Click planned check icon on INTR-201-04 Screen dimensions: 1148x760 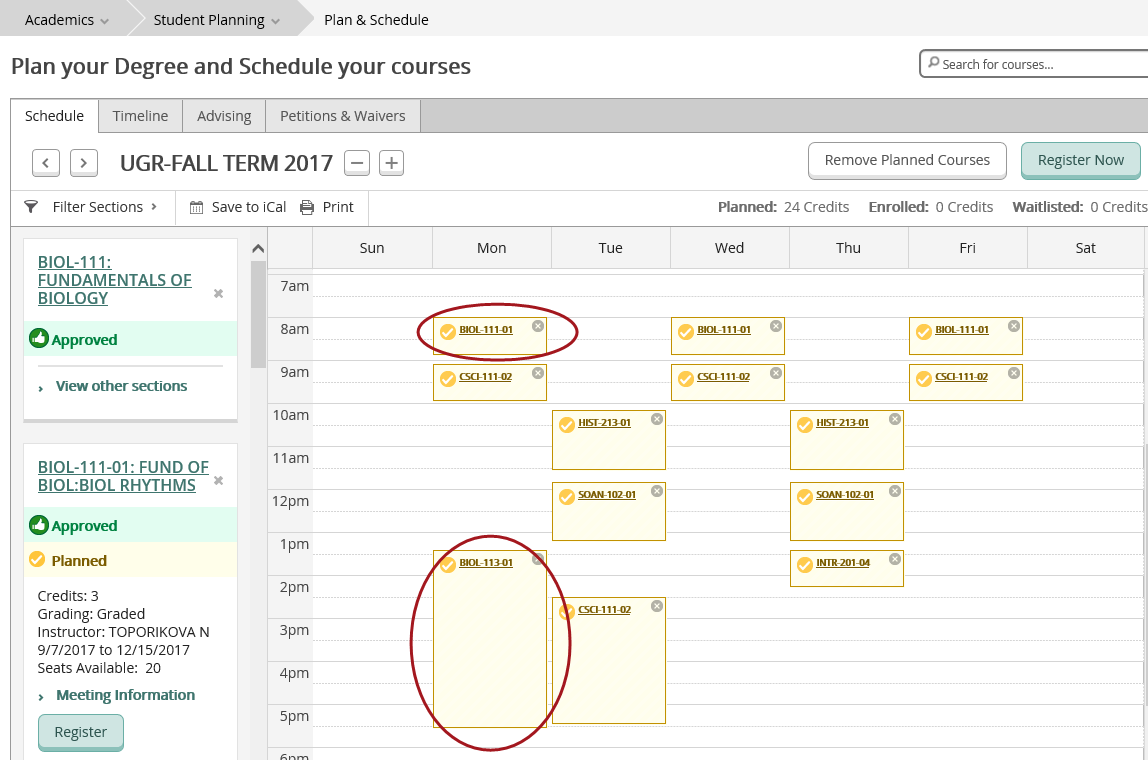tap(805, 565)
